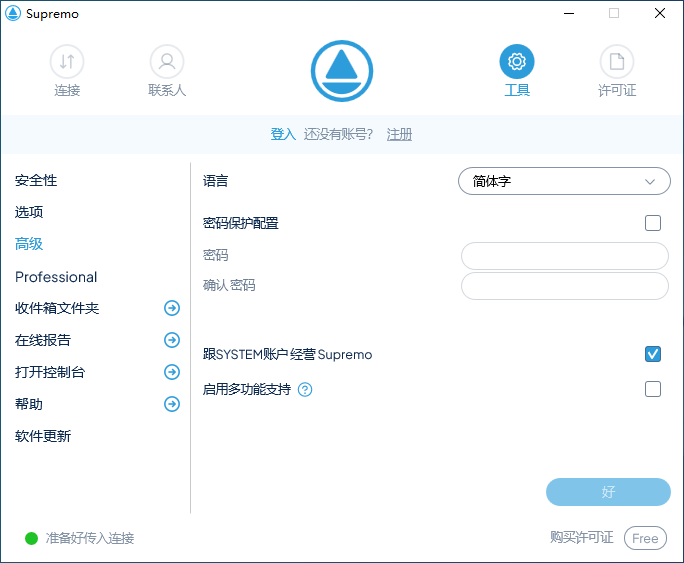This screenshot has width=684, height=563.
Task: Click 准备好传入连接 status text
Action: click(90, 539)
